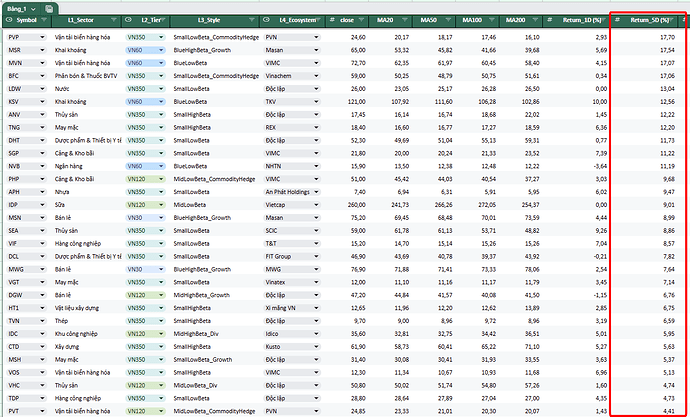This screenshot has width=690, height=417.
Task: Open the PVT symbol dropdown chip
Action: [x=26, y=411]
